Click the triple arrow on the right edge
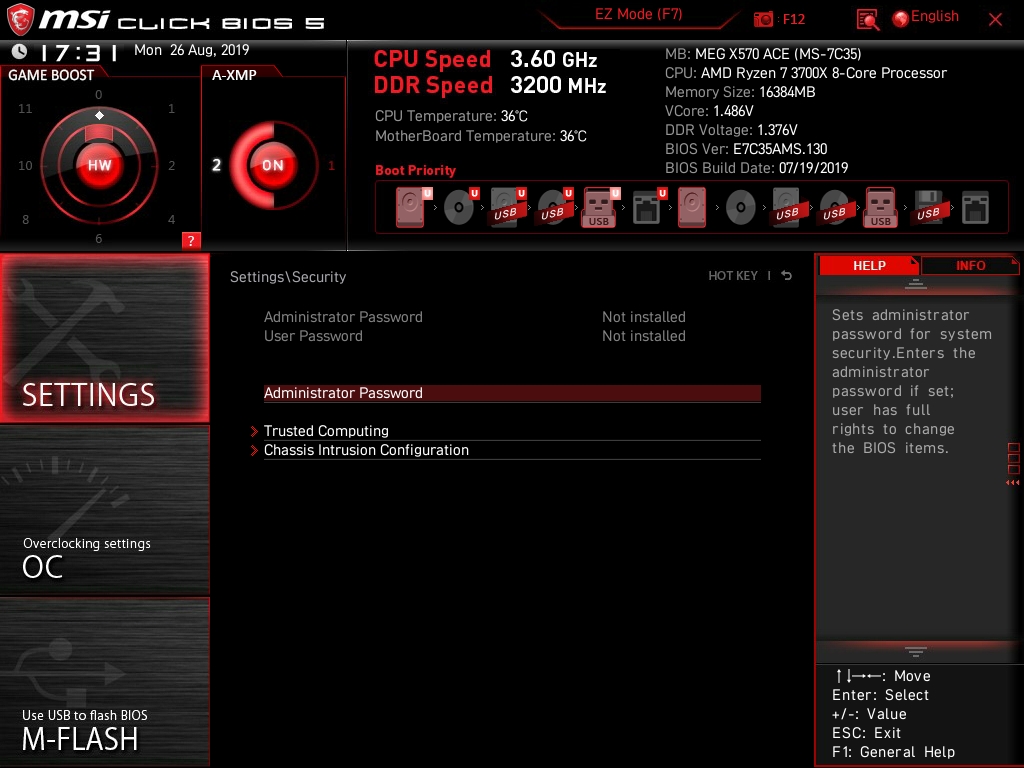Screen dimensions: 1024x768 [x=1013, y=483]
